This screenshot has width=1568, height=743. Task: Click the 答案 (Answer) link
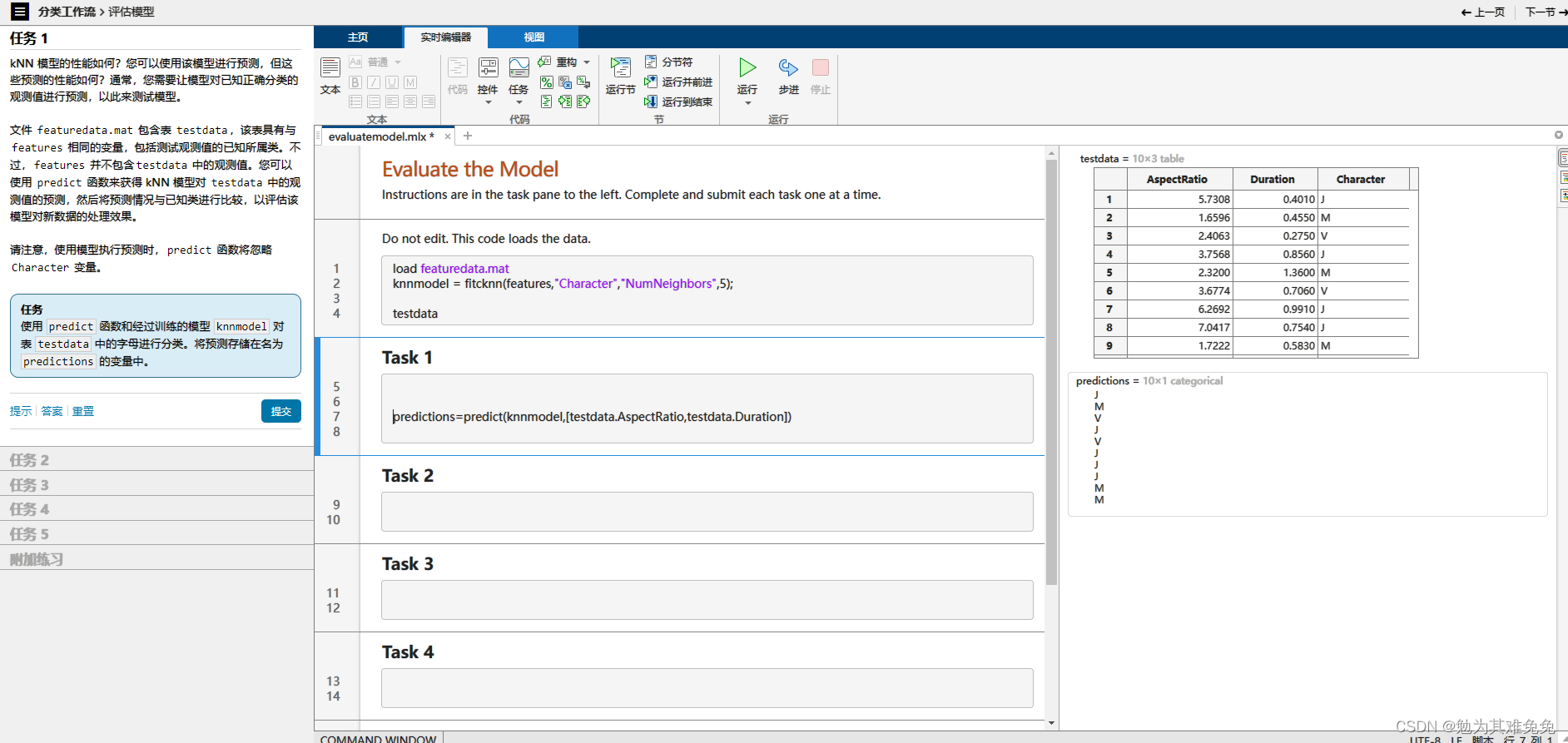click(52, 411)
